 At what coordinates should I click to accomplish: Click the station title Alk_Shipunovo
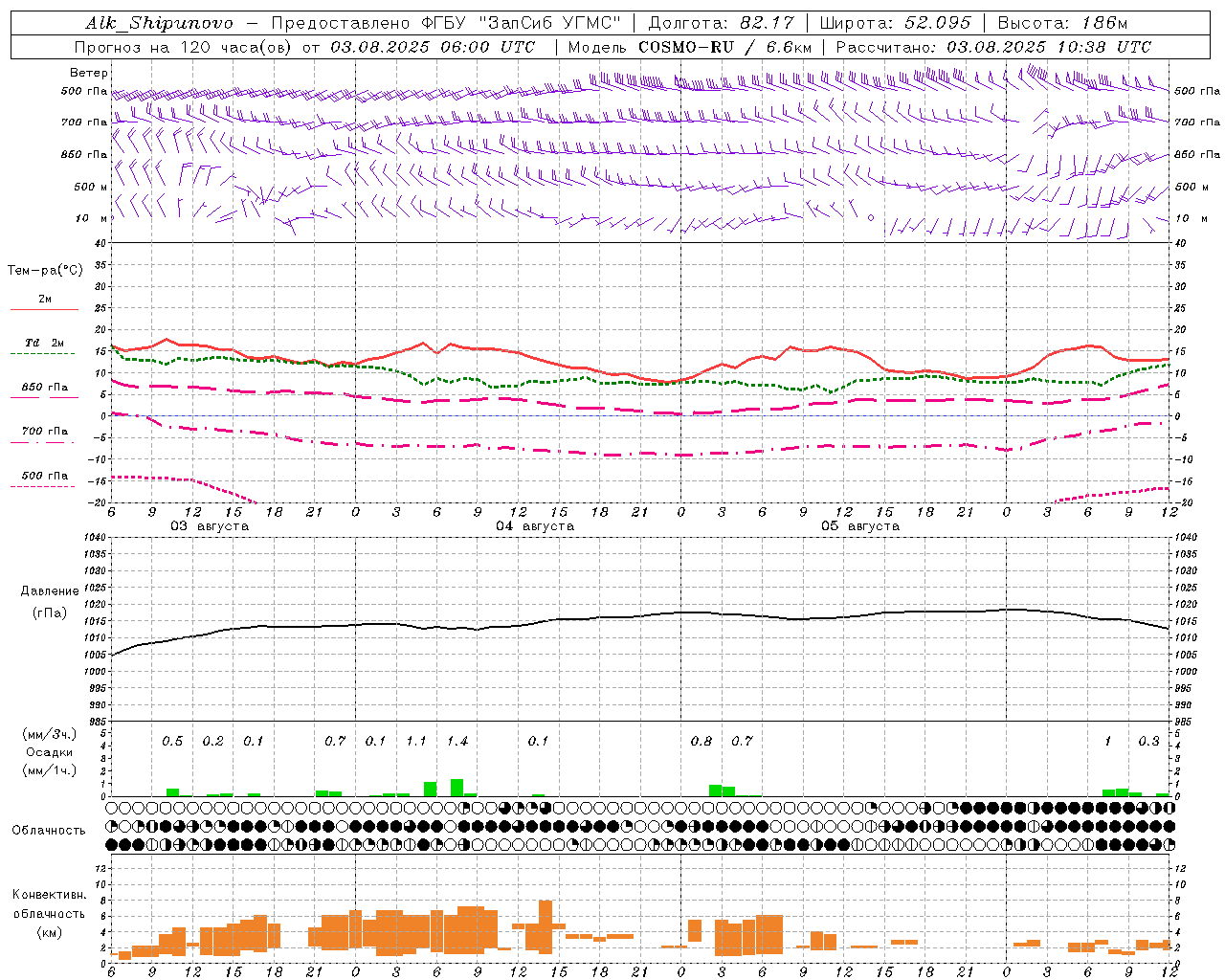pos(158,23)
